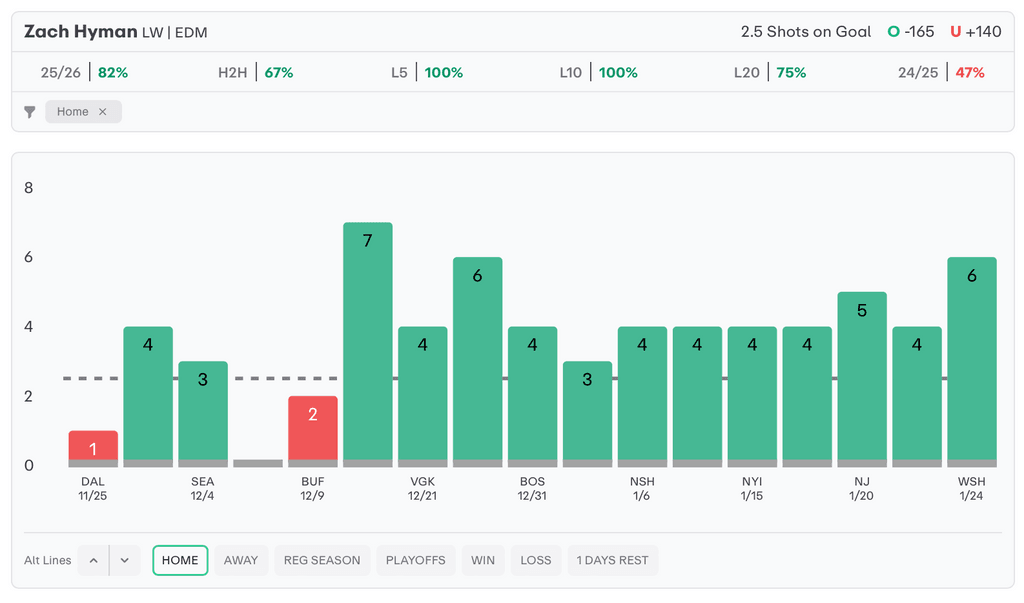Select the PLAYOFFS filter
The height and width of the screenshot is (603, 1024).
tap(416, 560)
